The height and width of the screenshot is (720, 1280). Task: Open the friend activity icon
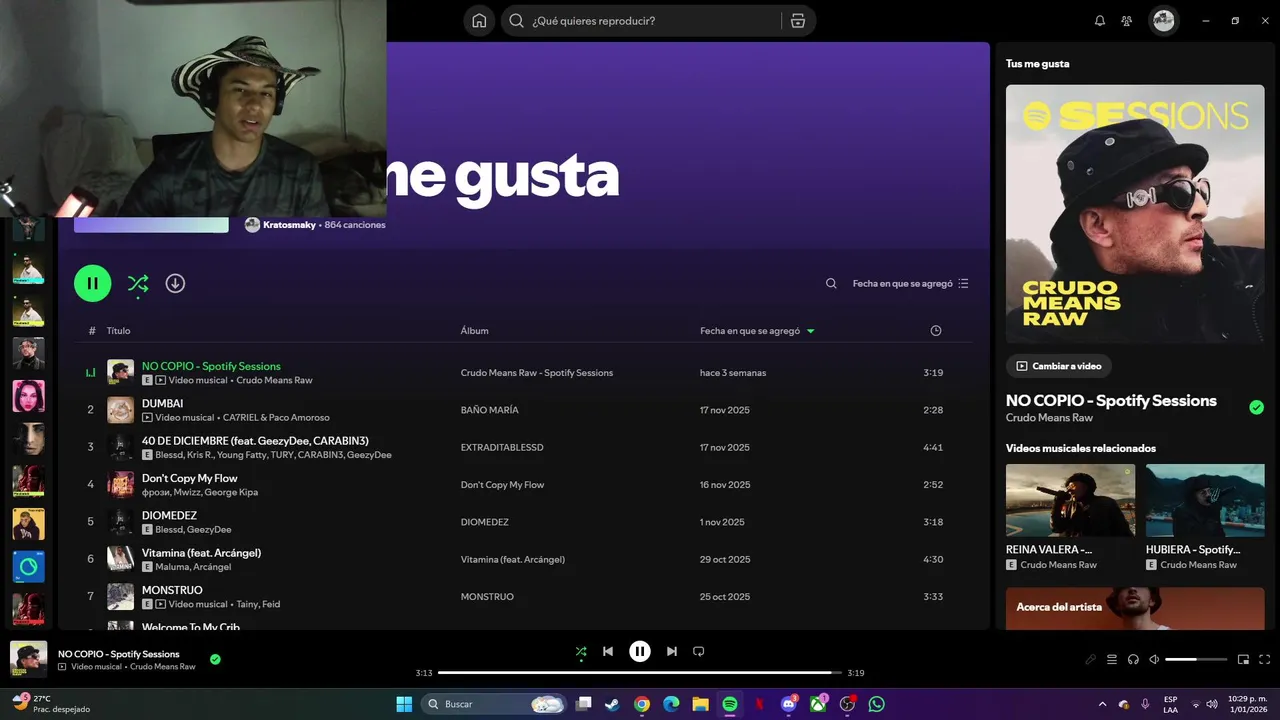tap(1127, 21)
